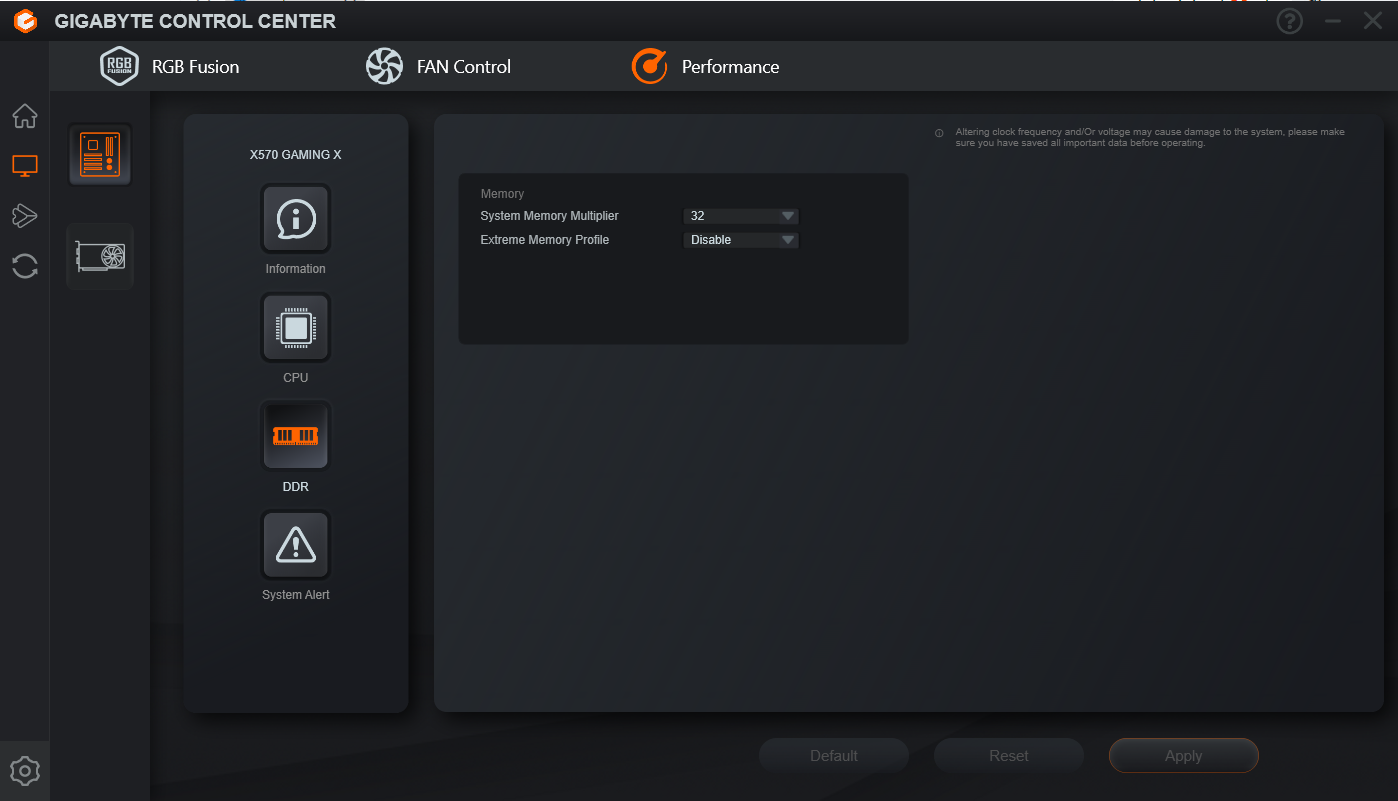Select the monitor icon in sidebar
Viewport: 1398px width, 801px height.
point(25,166)
